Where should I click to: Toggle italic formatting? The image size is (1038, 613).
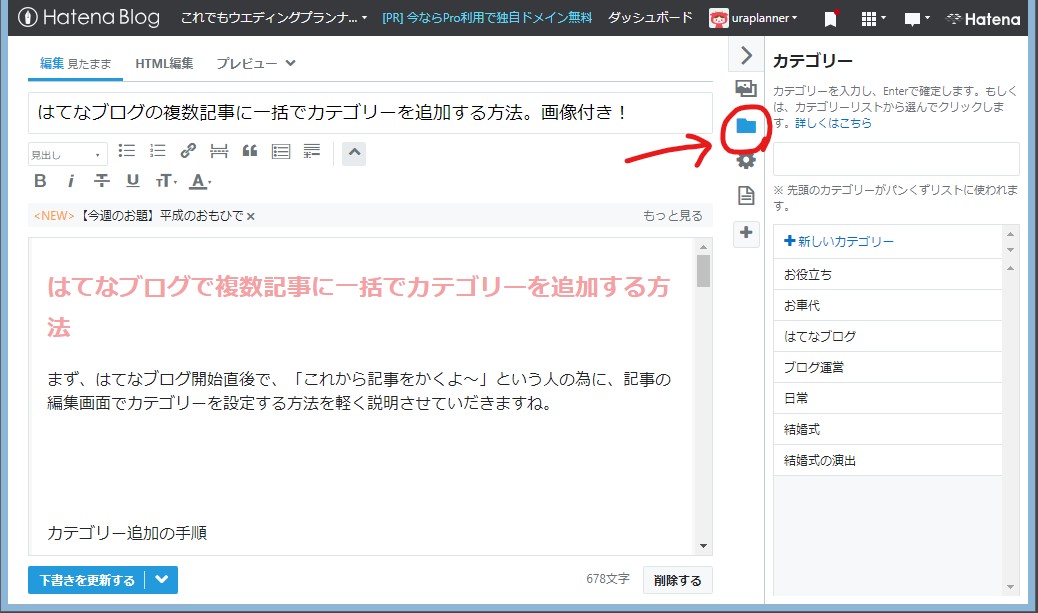70,181
